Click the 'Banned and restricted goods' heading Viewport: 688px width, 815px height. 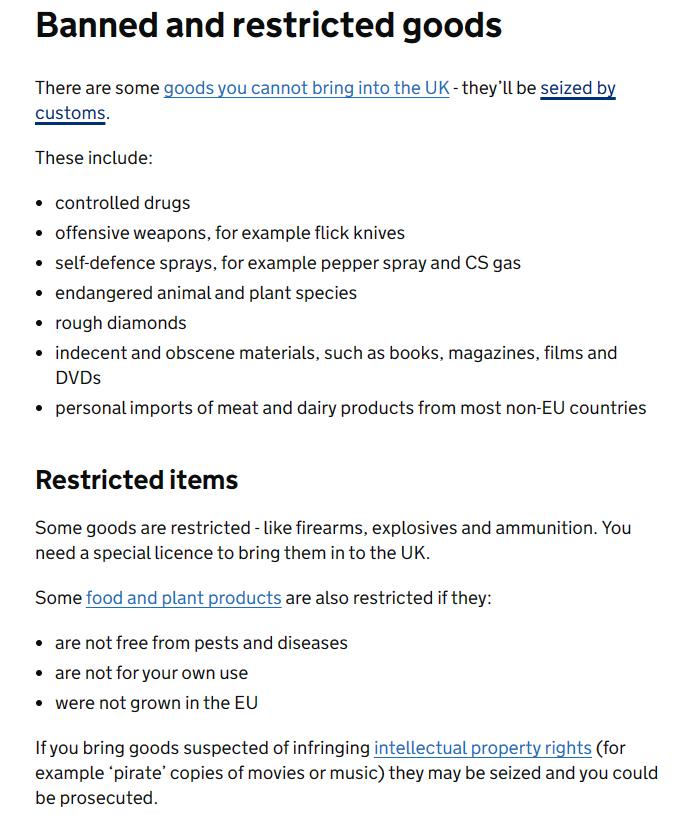(268, 25)
